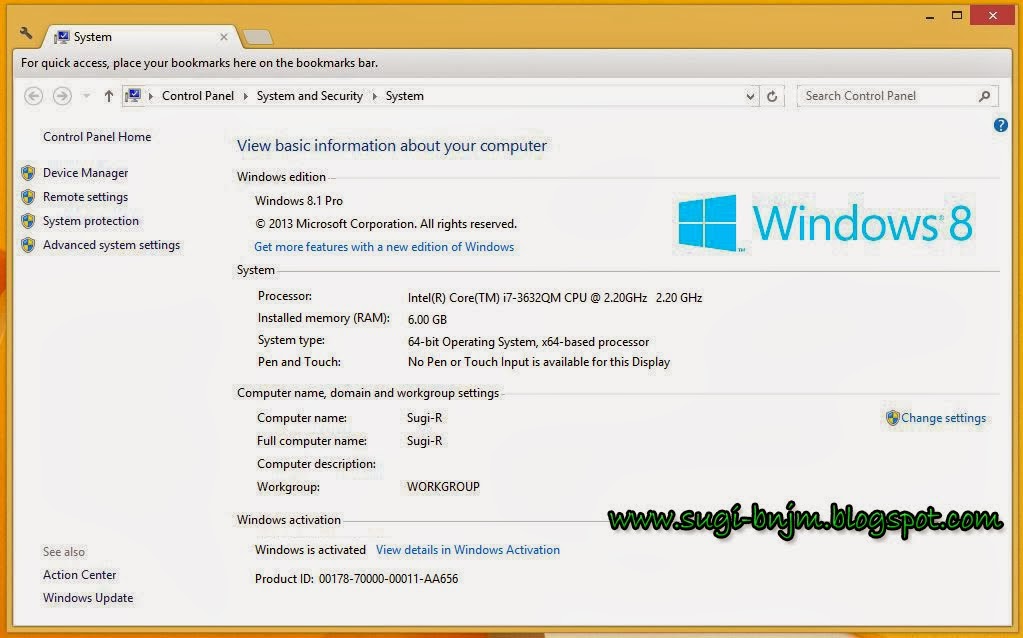Open Remote settings
1023x638 pixels.
point(85,197)
